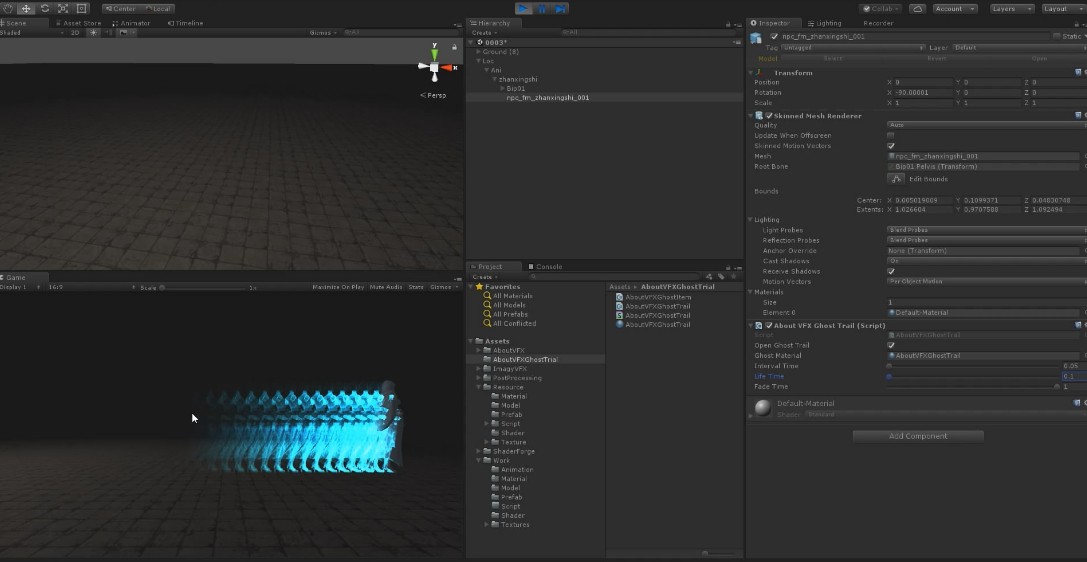Click the Pause button
The height and width of the screenshot is (562, 1087).
pyautogui.click(x=542, y=8)
